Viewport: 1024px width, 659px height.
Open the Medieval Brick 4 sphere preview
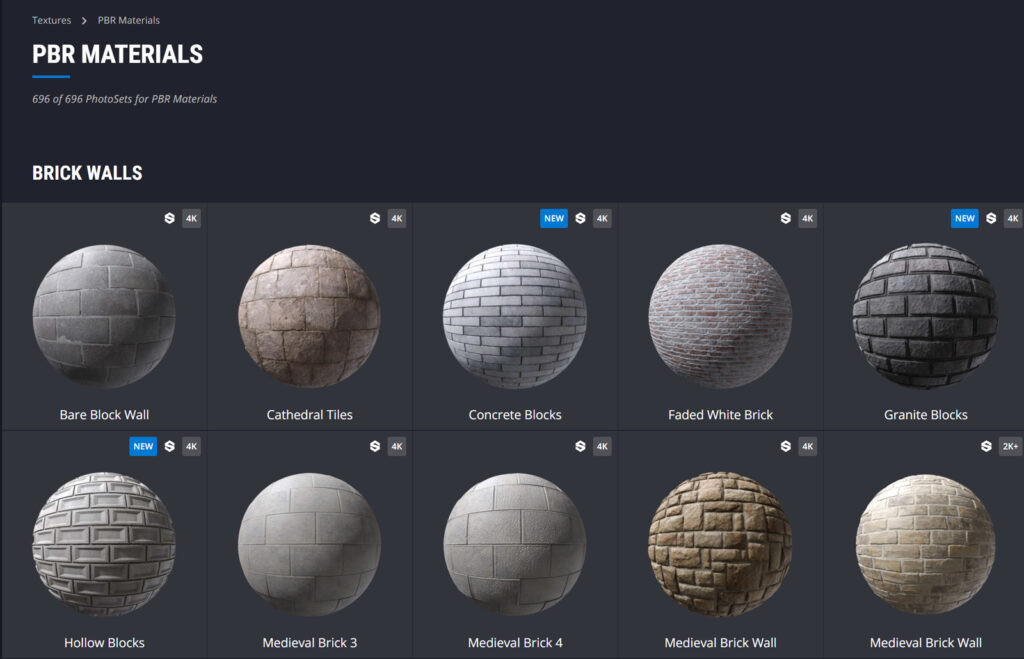pos(515,544)
